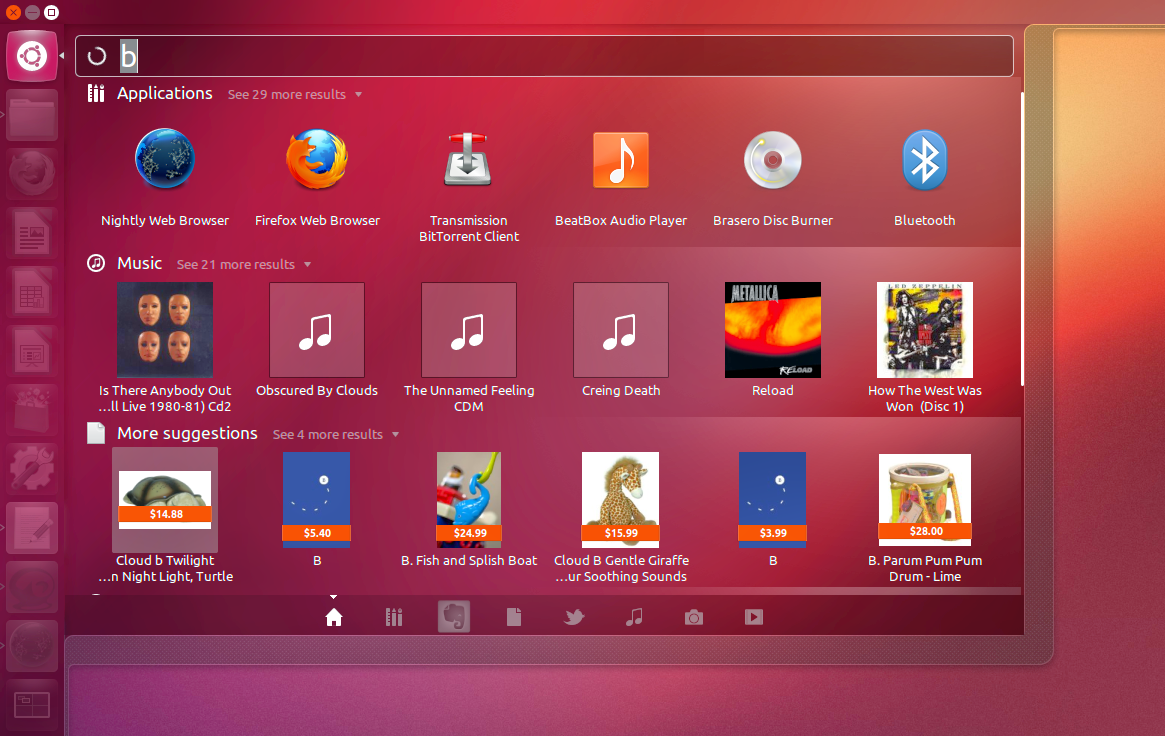
Task: Expand Applications with See 29 more results
Action: coord(287,94)
